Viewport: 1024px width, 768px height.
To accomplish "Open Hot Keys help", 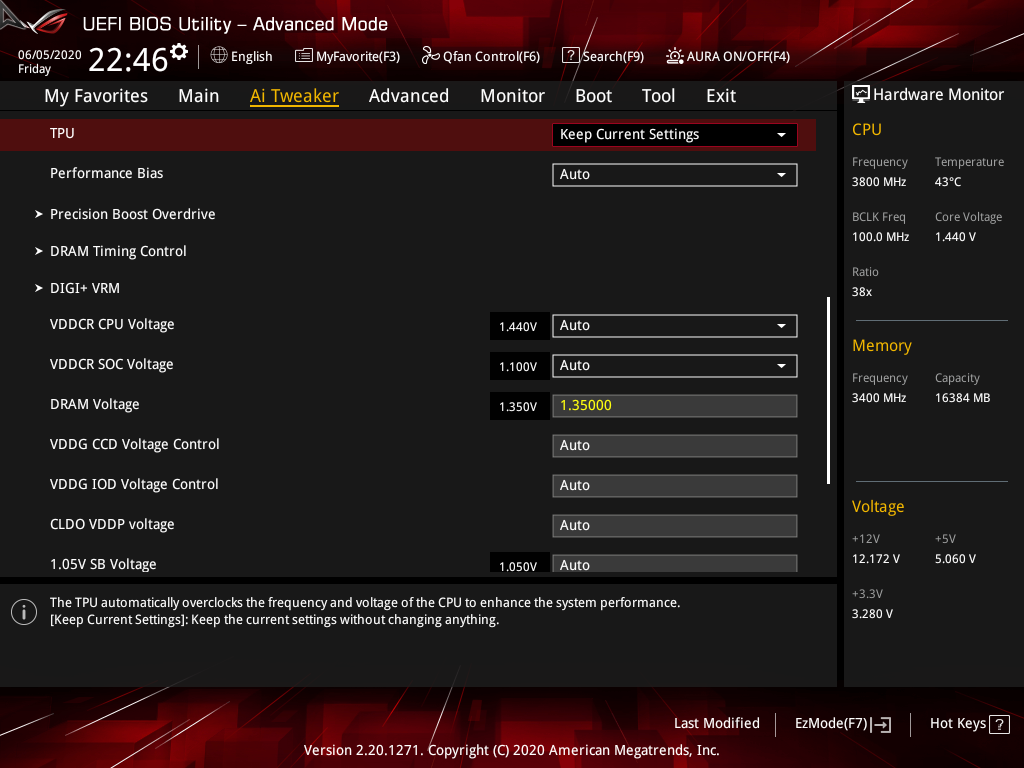I will coord(969,724).
